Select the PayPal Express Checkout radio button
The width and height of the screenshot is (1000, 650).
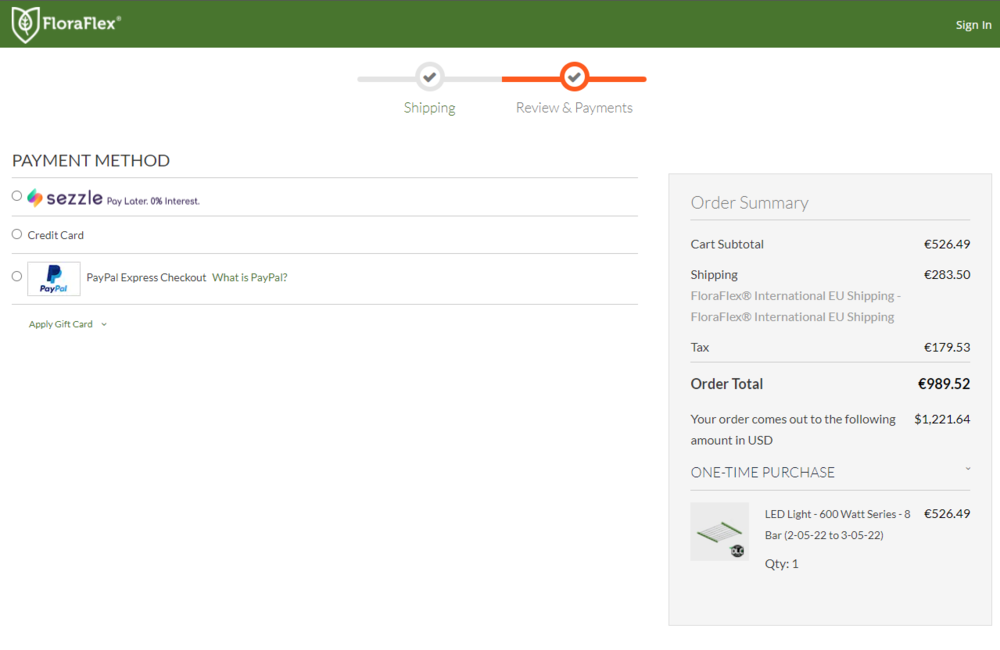(17, 276)
